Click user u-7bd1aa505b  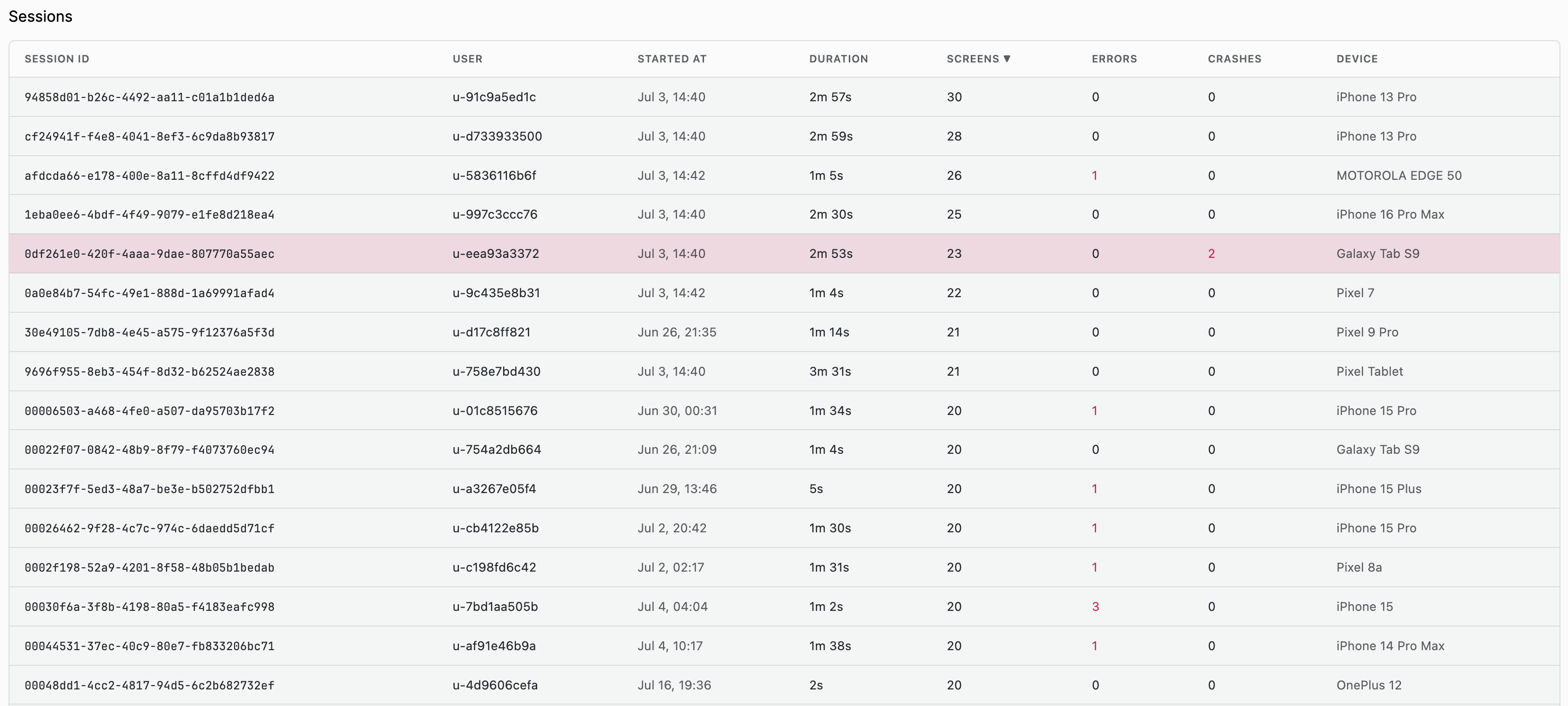495,607
